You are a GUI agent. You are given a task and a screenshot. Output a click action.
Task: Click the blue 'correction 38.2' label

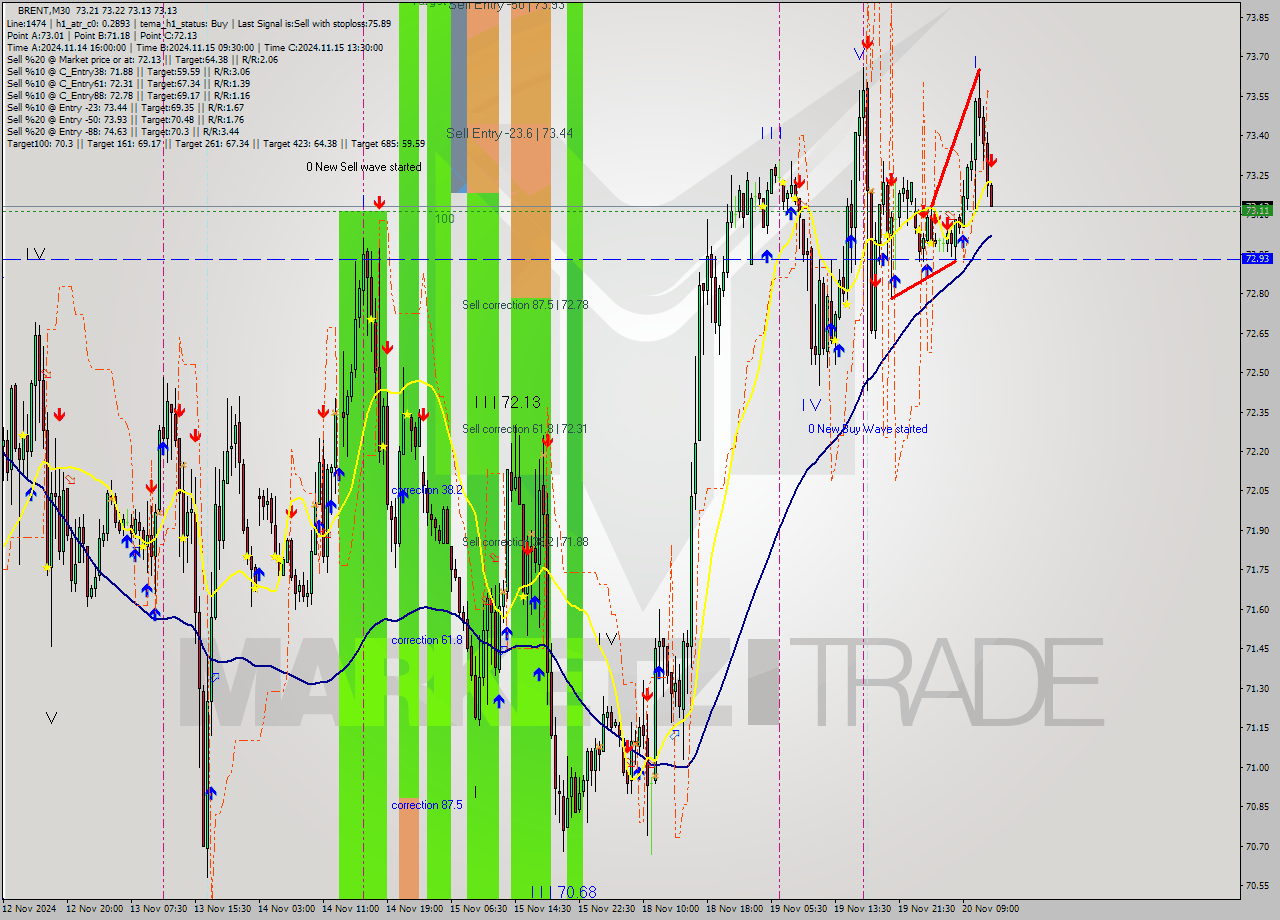[x=427, y=490]
